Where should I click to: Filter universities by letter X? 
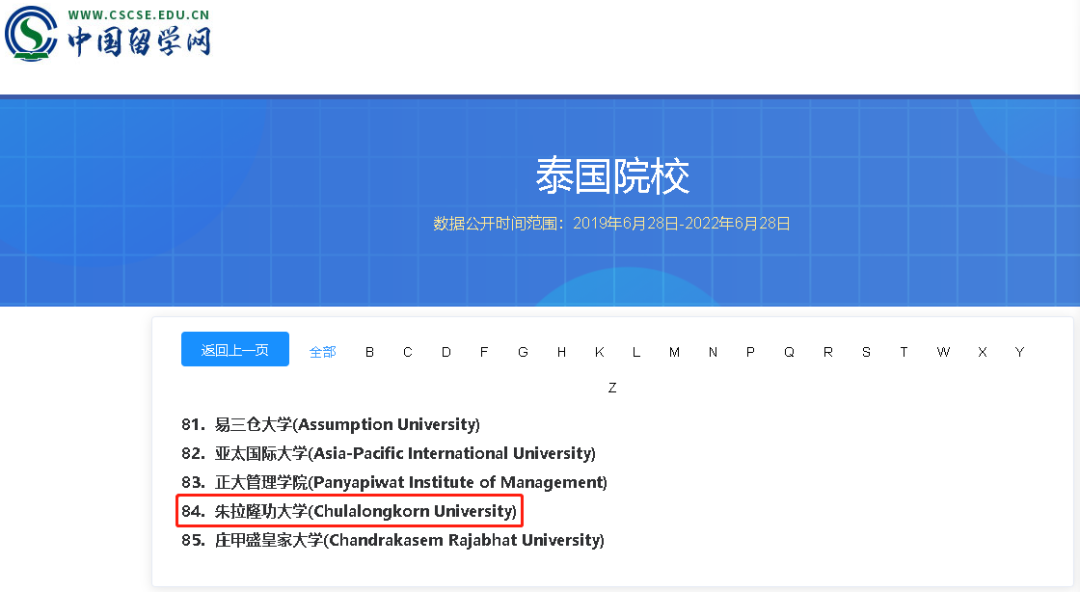(x=983, y=352)
